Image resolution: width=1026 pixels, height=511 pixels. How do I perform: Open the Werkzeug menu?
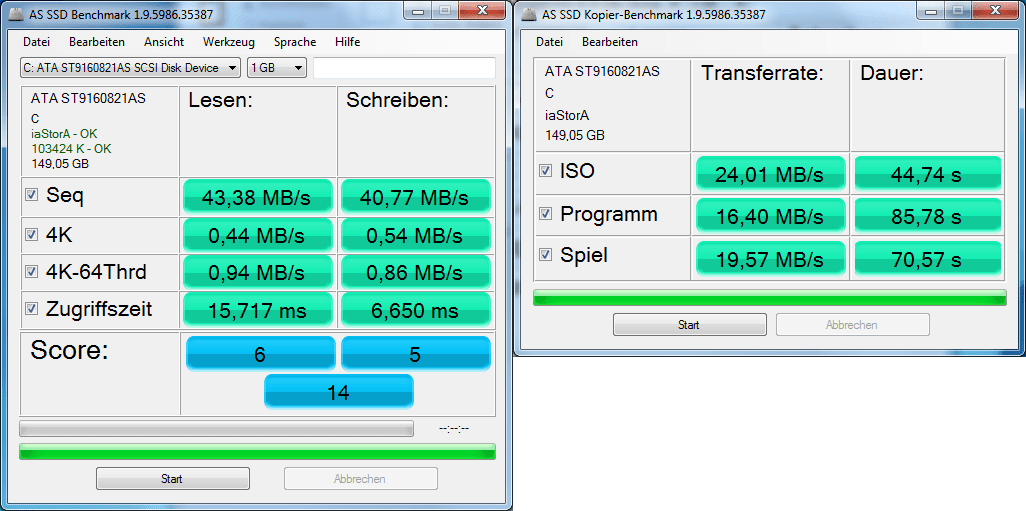pyautogui.click(x=228, y=42)
